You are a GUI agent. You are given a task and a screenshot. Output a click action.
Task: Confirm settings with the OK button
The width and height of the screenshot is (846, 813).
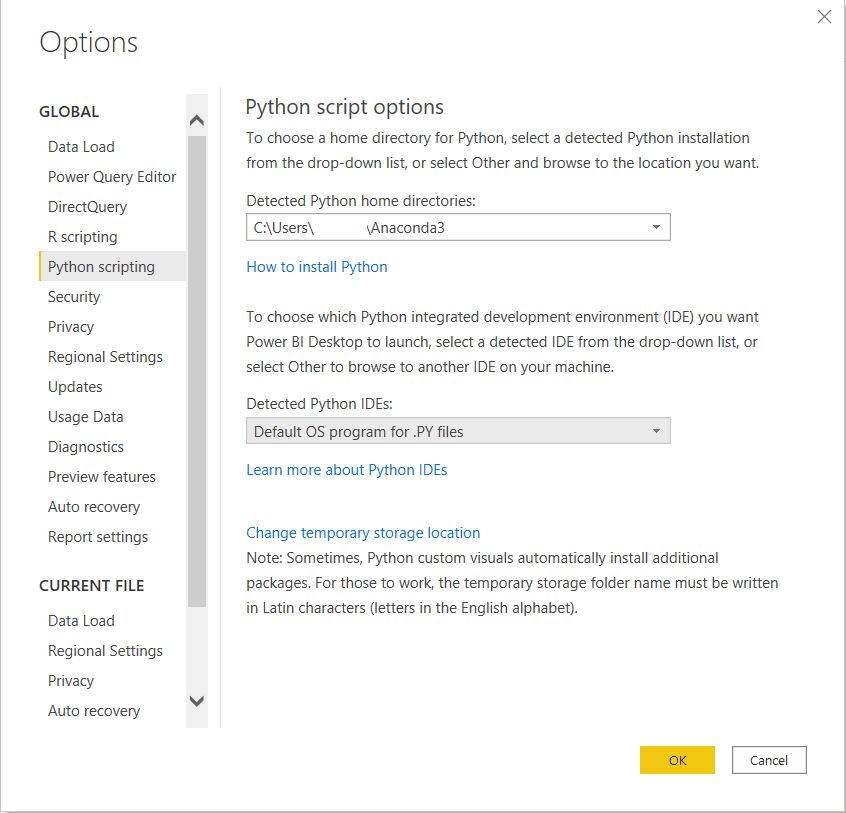(x=677, y=760)
